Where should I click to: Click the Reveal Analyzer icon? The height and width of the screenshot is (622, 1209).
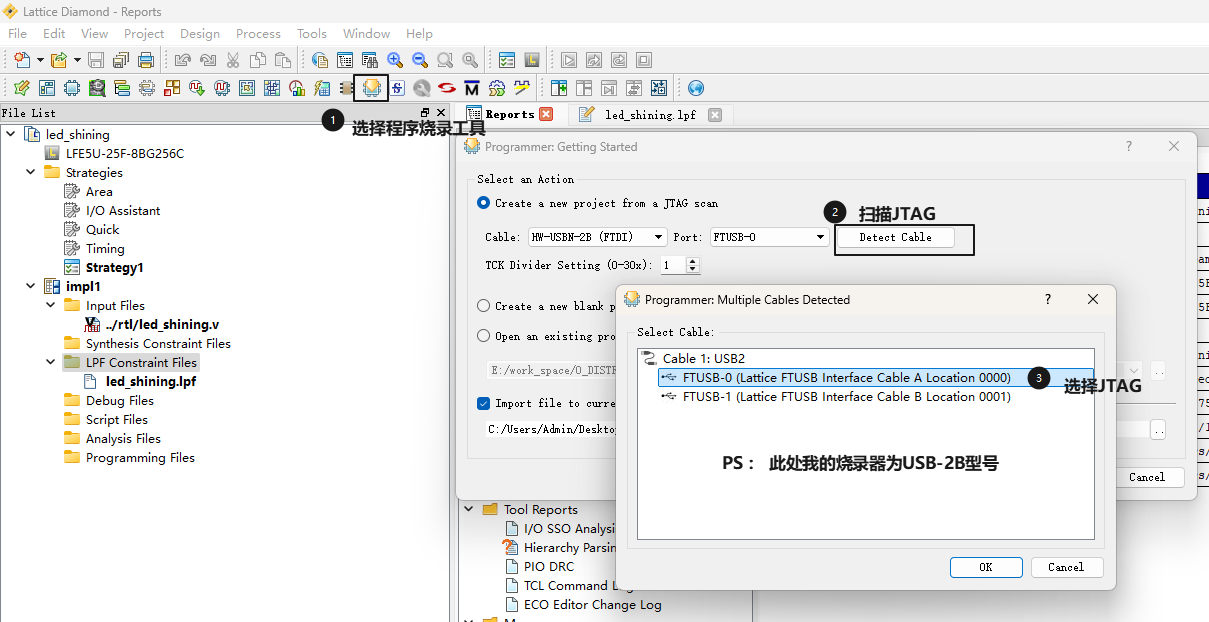tap(221, 88)
